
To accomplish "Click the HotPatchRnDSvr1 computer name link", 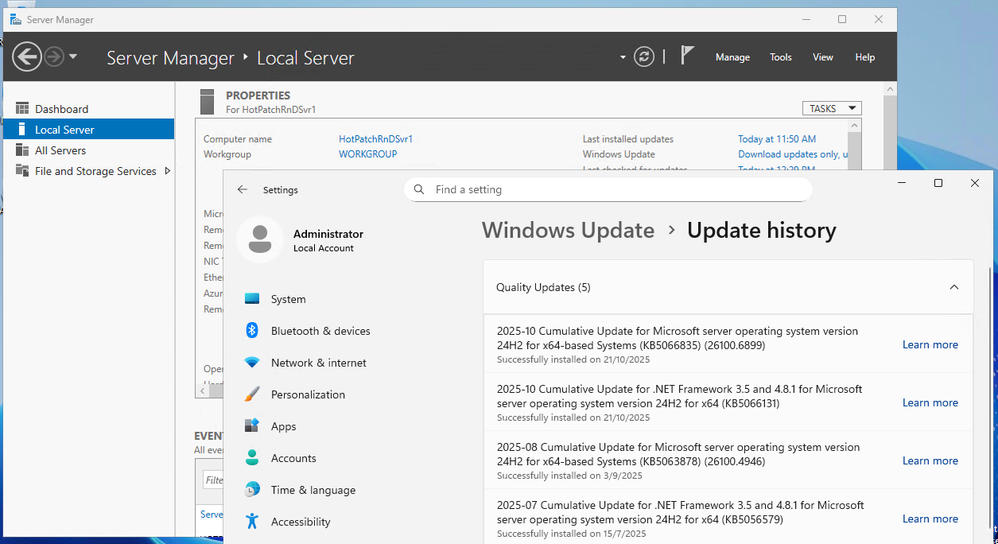I will tap(376, 139).
